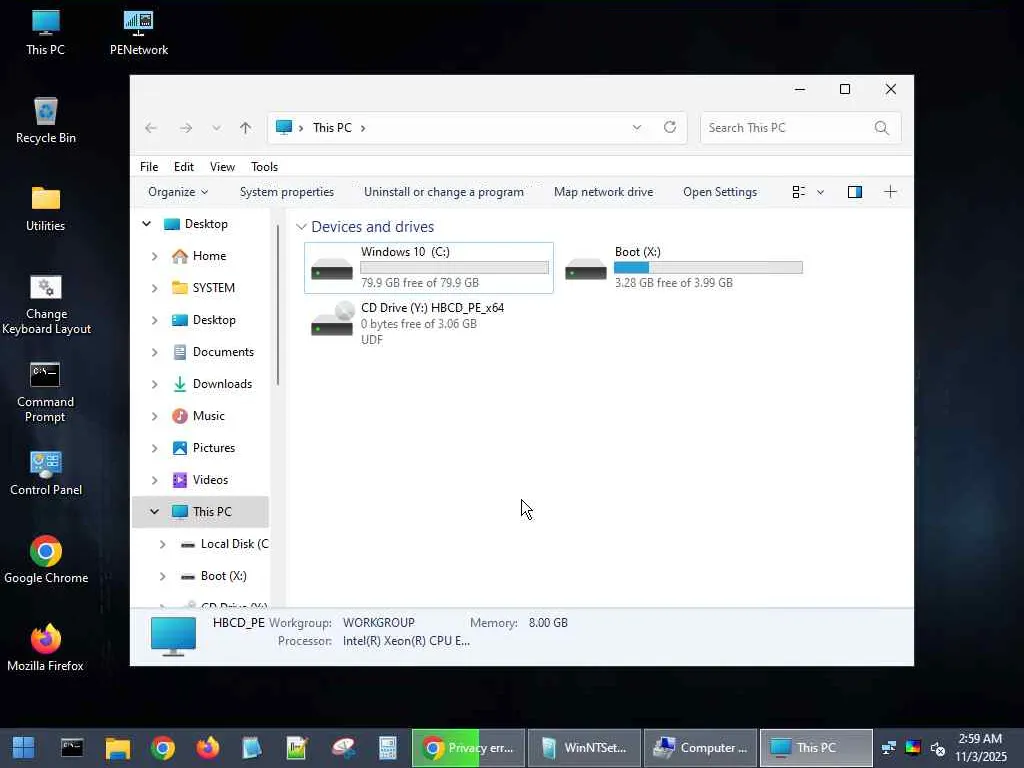Open File Explorer from taskbar
Viewport: 1024px width, 768px height.
[118, 748]
